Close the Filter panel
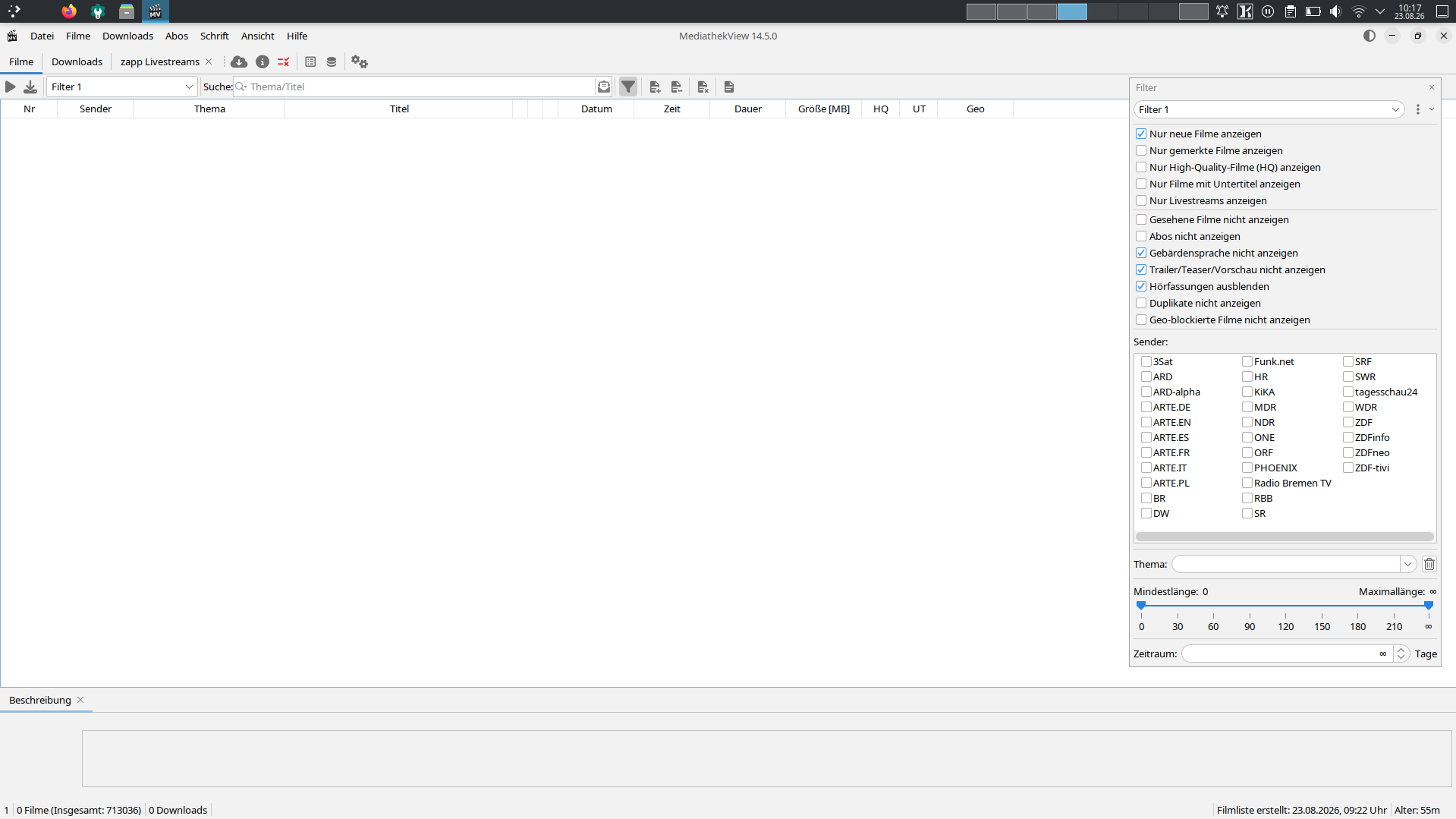Image resolution: width=1456 pixels, height=819 pixels. pyautogui.click(x=1432, y=87)
